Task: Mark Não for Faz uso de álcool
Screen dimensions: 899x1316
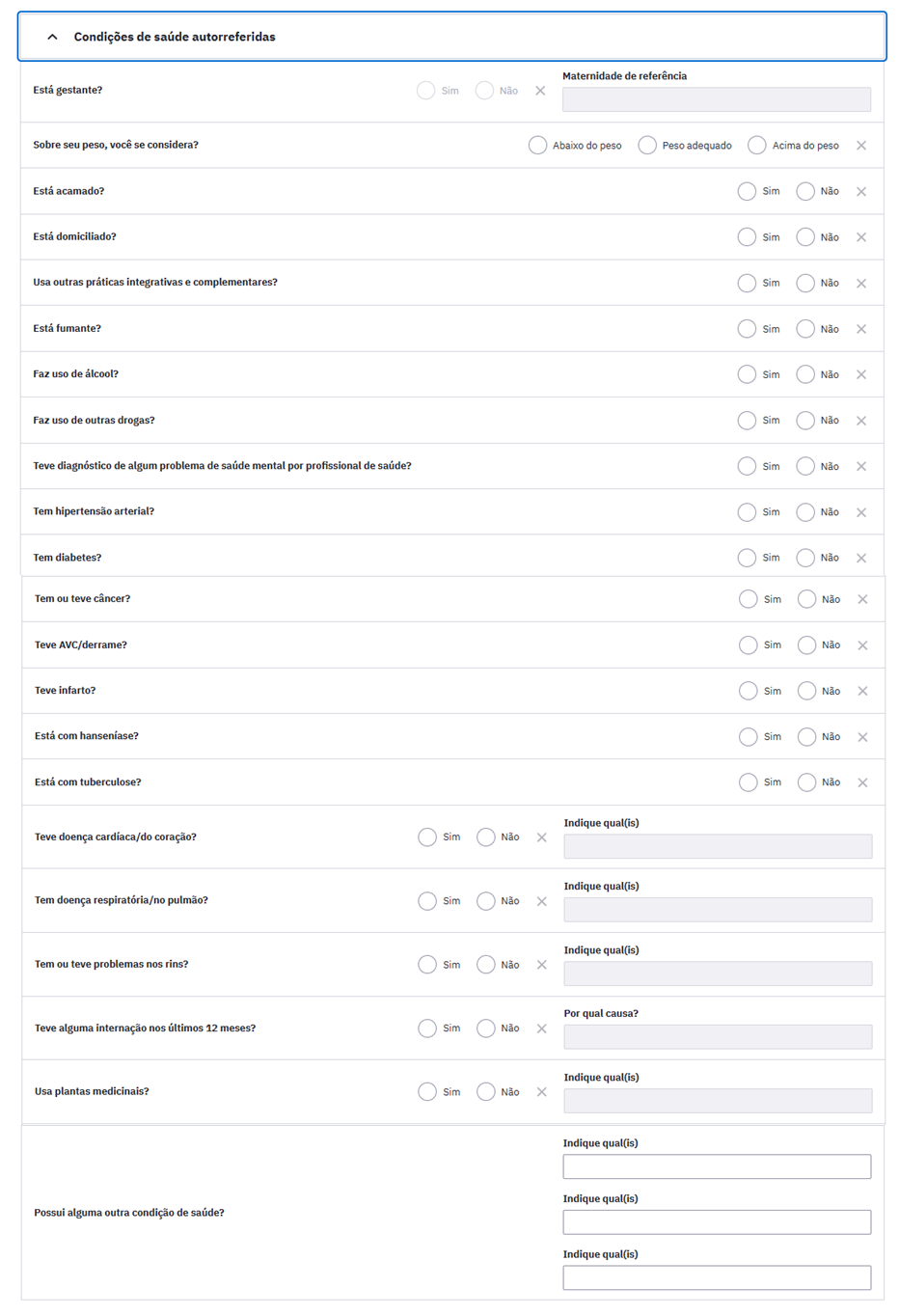Action: (805, 374)
